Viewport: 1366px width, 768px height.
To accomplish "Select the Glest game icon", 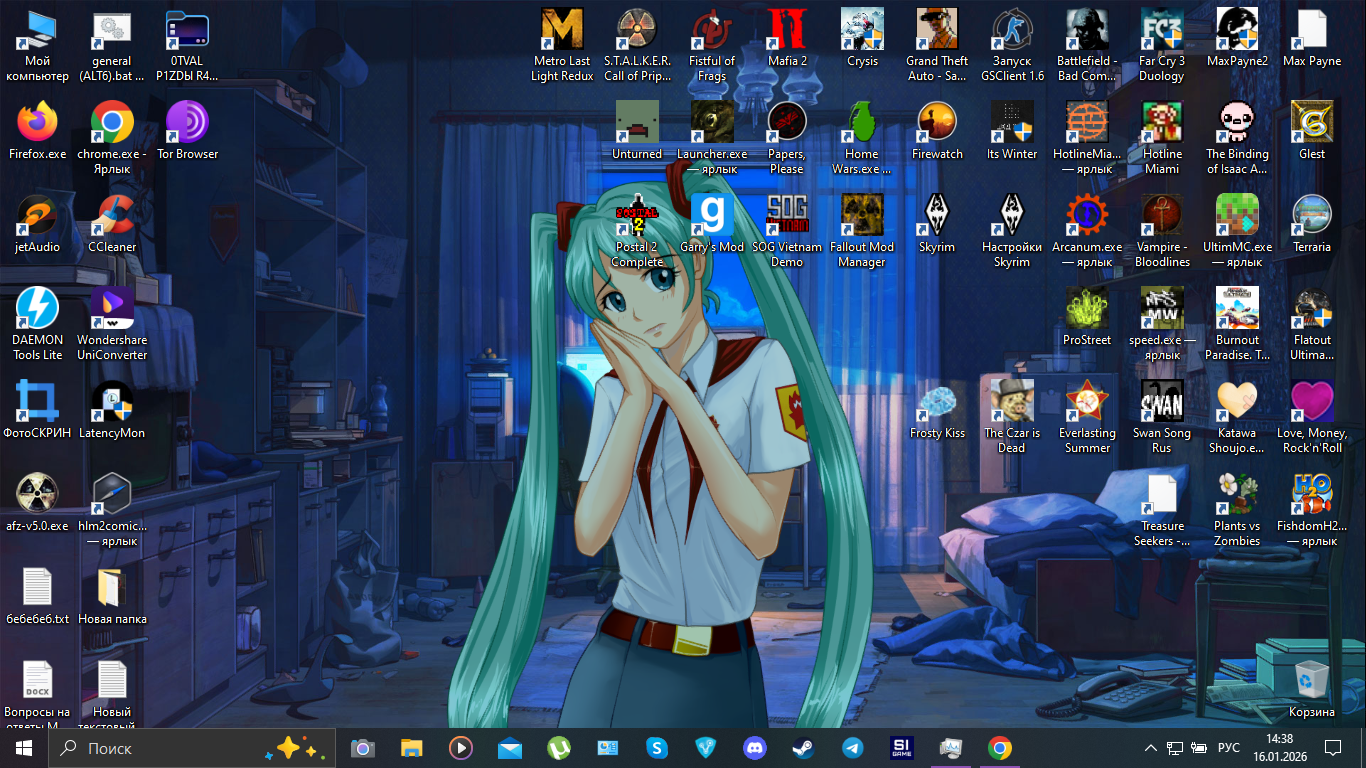I will click(x=1312, y=132).
